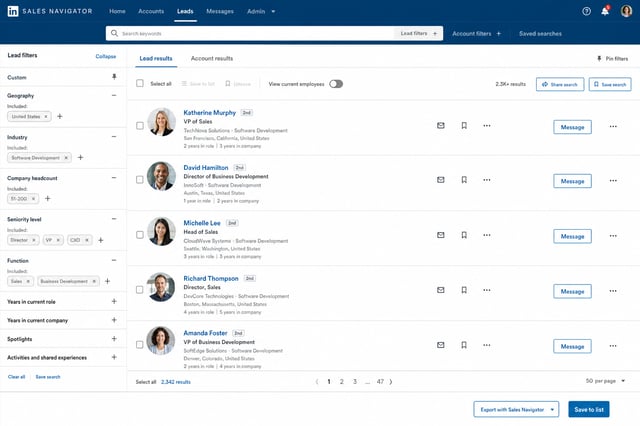Inner more-options dots in Richard Thompson row
The height and width of the screenshot is (426, 640).
tap(487, 290)
